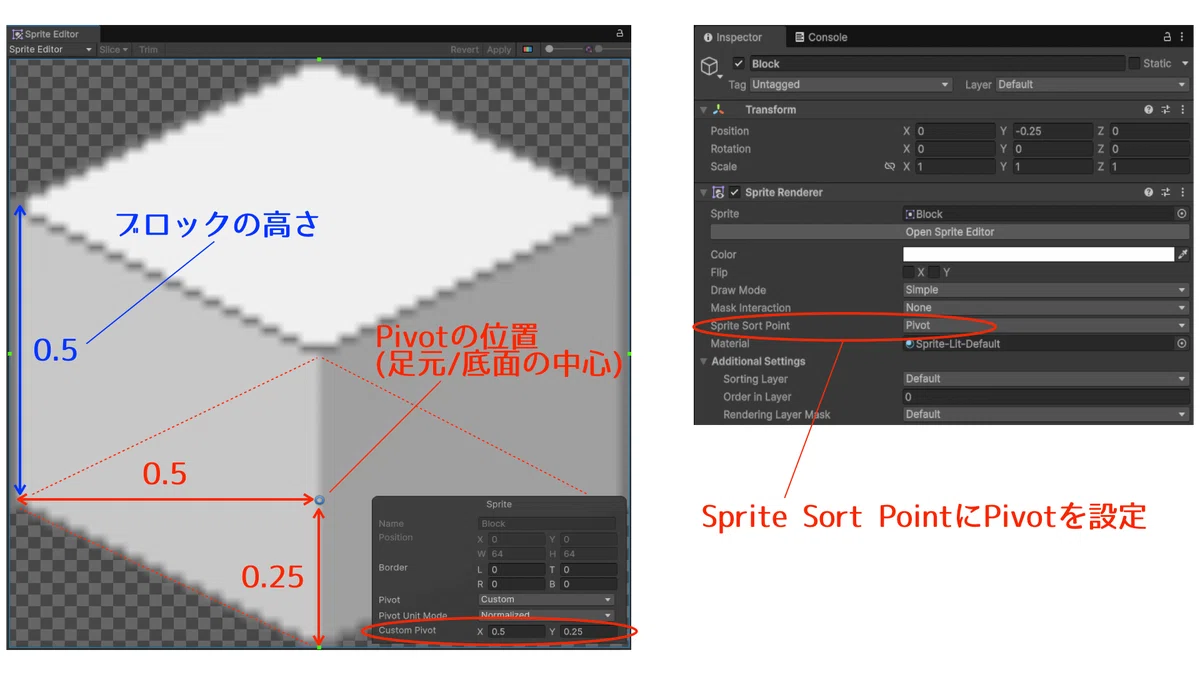Pick a color with the eyedropper
The width and height of the screenshot is (1200, 675).
tap(1183, 255)
